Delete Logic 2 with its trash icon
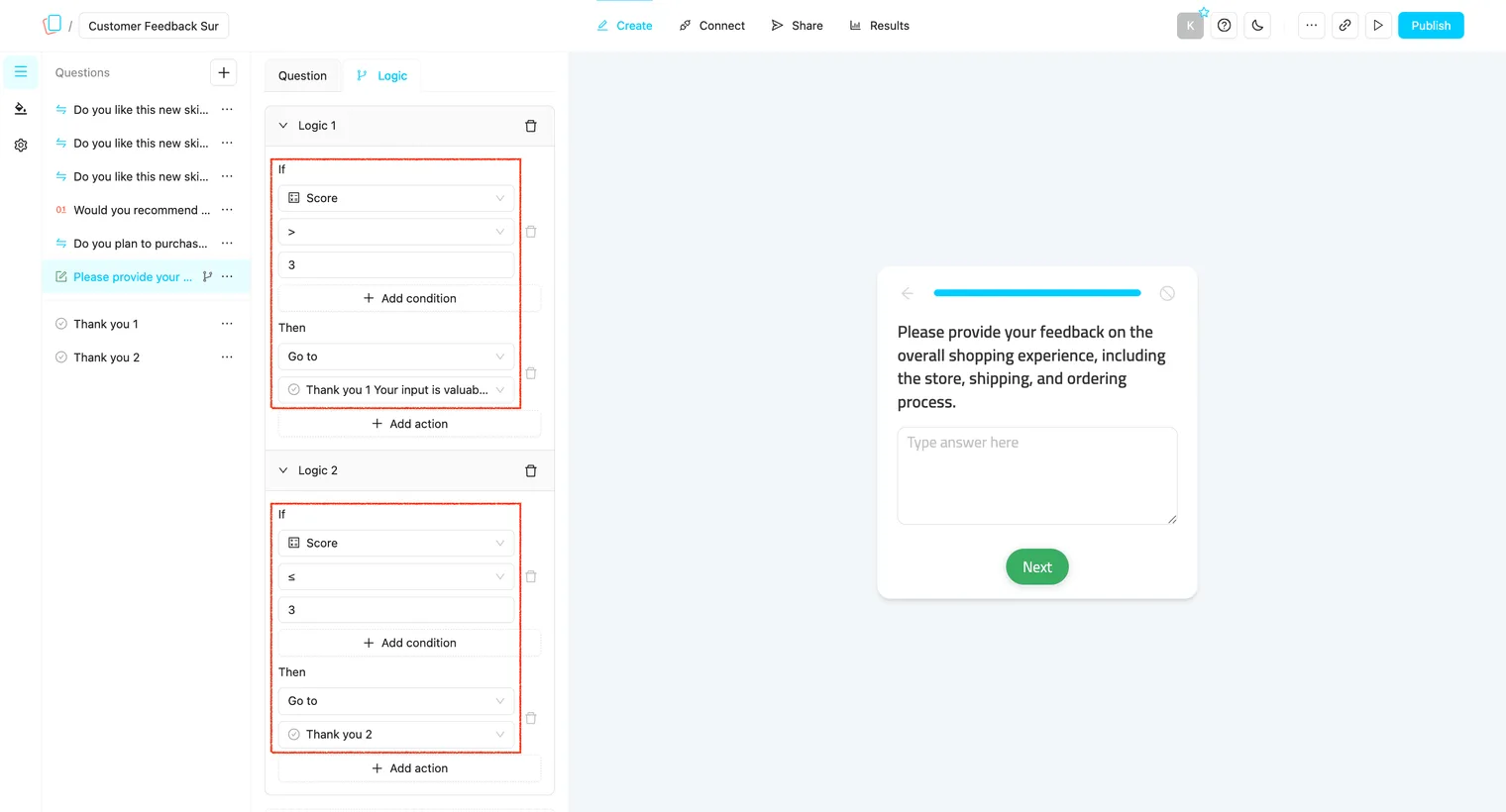This screenshot has height=812, width=1506. pos(531,470)
